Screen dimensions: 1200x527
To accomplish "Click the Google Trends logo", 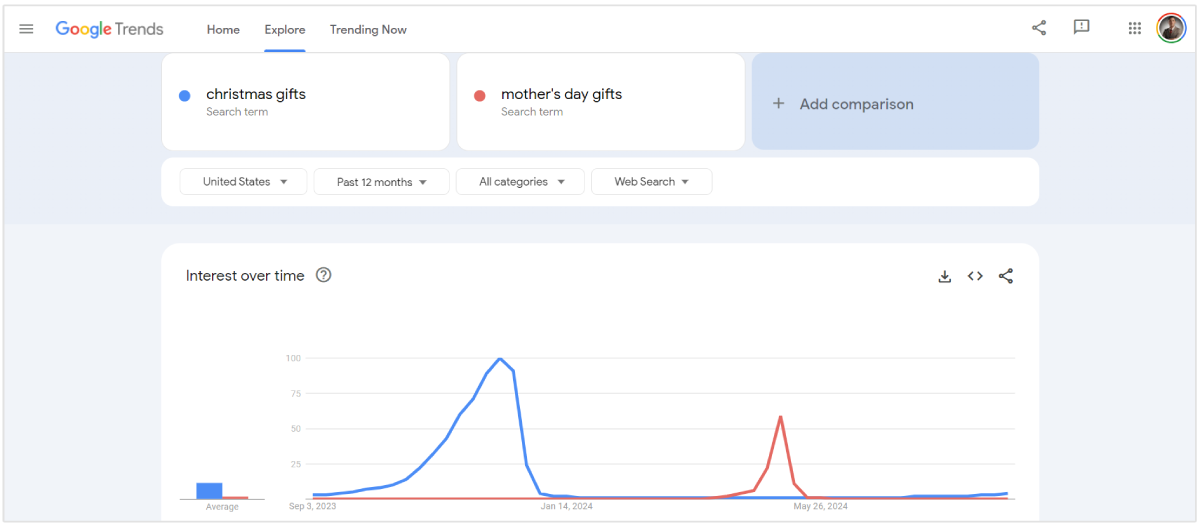I will point(109,29).
